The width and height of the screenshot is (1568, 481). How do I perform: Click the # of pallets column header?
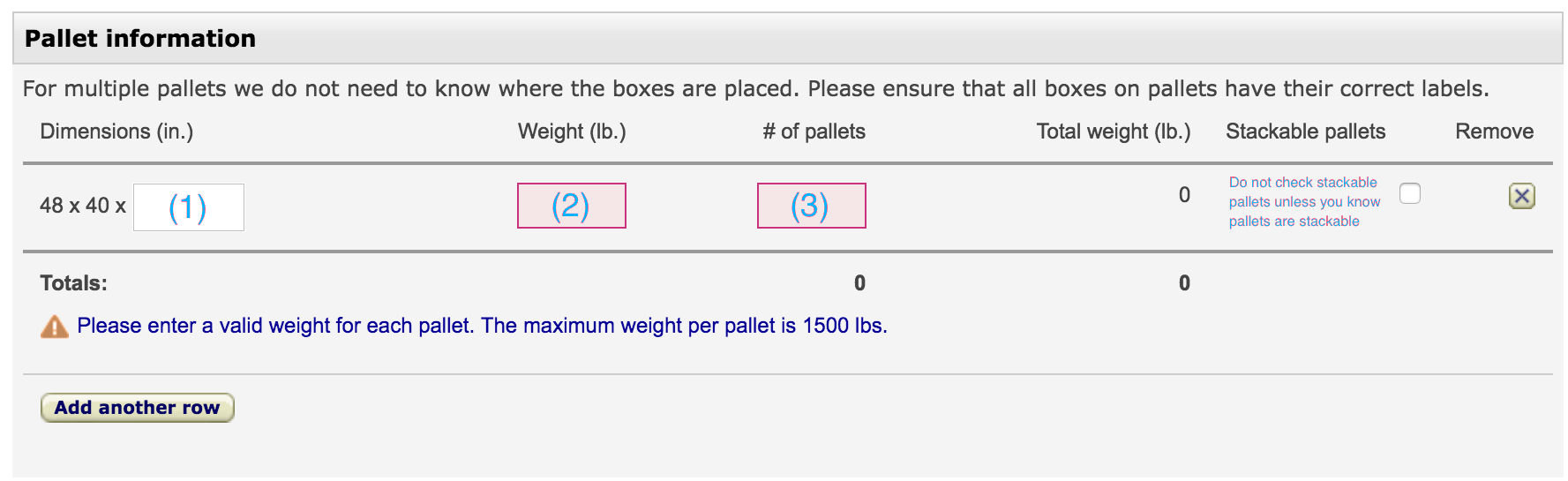point(814,132)
